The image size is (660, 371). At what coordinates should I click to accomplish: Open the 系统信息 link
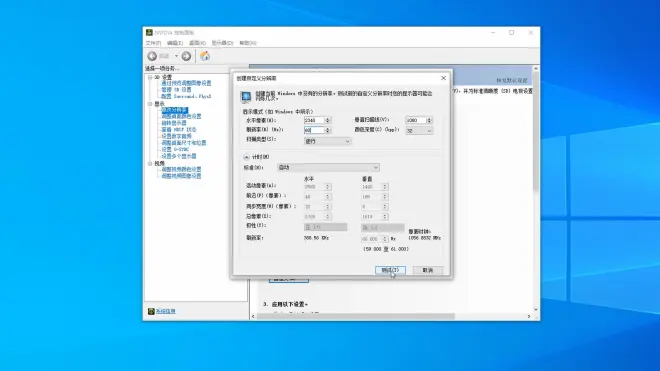tap(166, 311)
